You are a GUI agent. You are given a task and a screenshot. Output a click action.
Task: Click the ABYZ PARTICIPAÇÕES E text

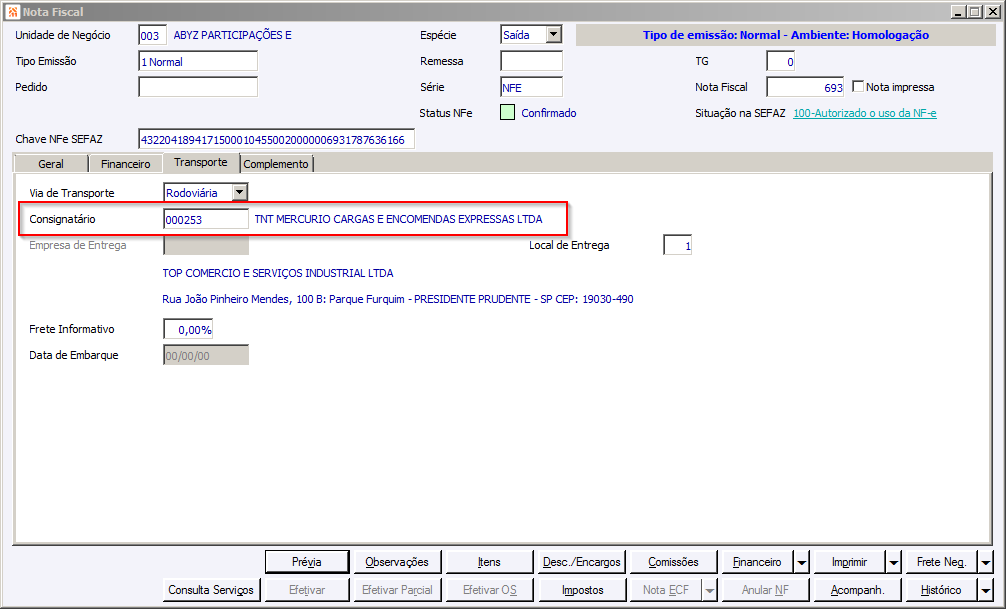tap(232, 35)
